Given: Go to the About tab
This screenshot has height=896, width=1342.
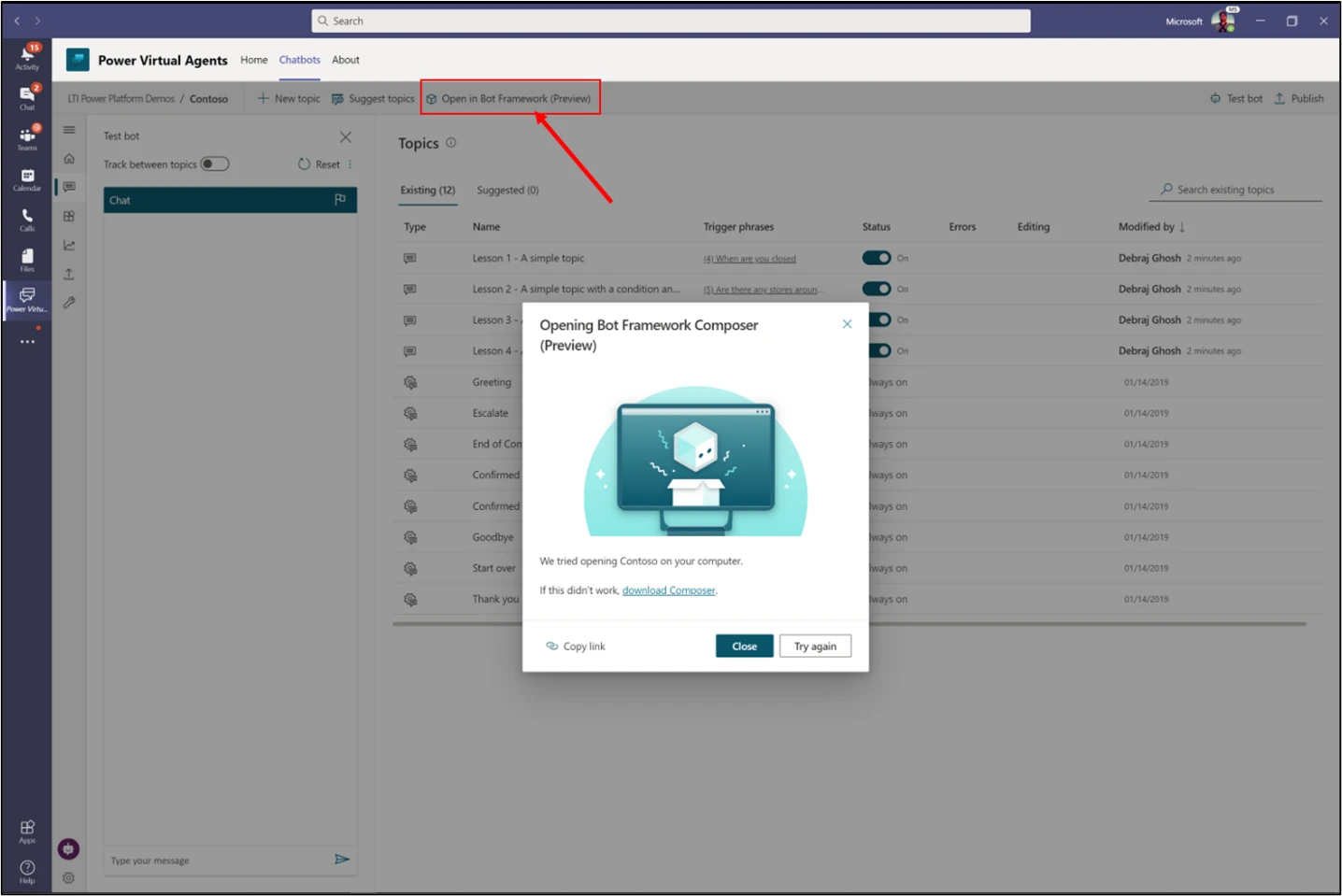Looking at the screenshot, I should (x=346, y=60).
